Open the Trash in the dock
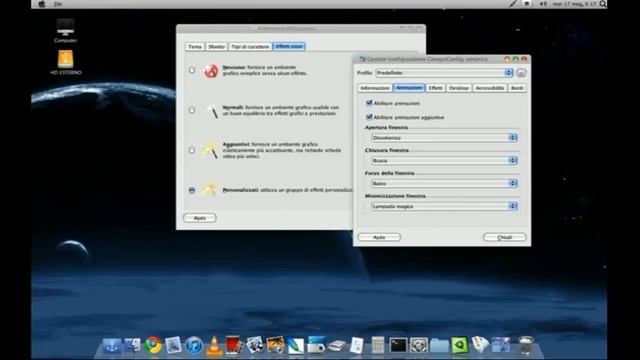Image resolution: width=640 pixels, height=360 pixels. coord(526,345)
